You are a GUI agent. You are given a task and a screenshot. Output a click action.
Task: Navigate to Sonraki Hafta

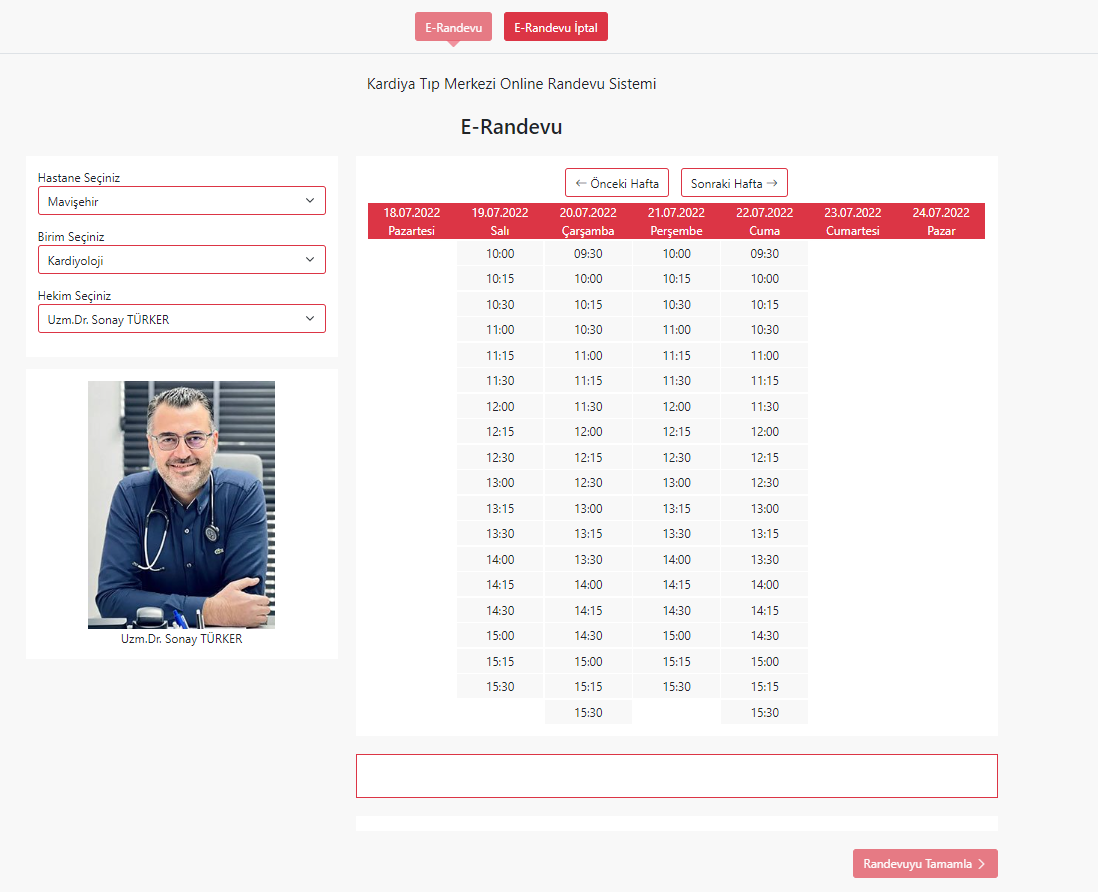click(734, 183)
